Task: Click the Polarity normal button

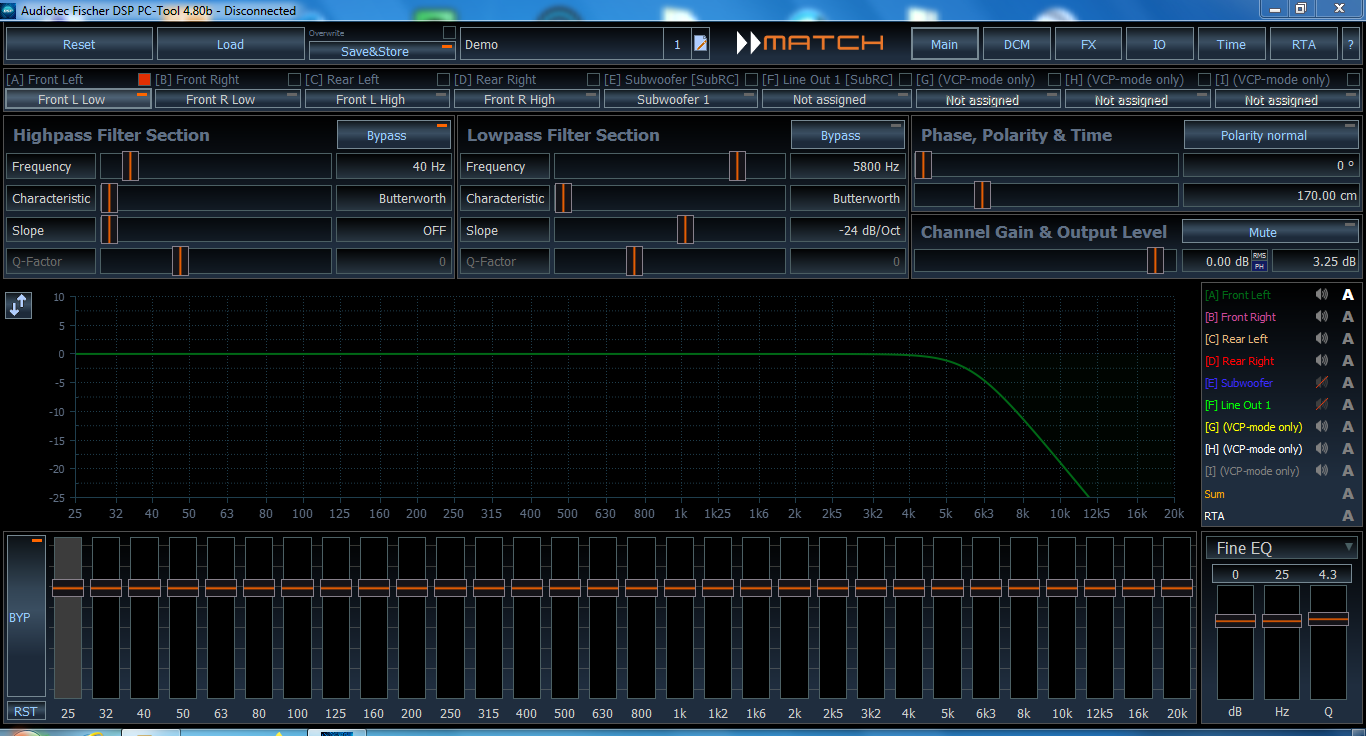Action: coord(1271,135)
